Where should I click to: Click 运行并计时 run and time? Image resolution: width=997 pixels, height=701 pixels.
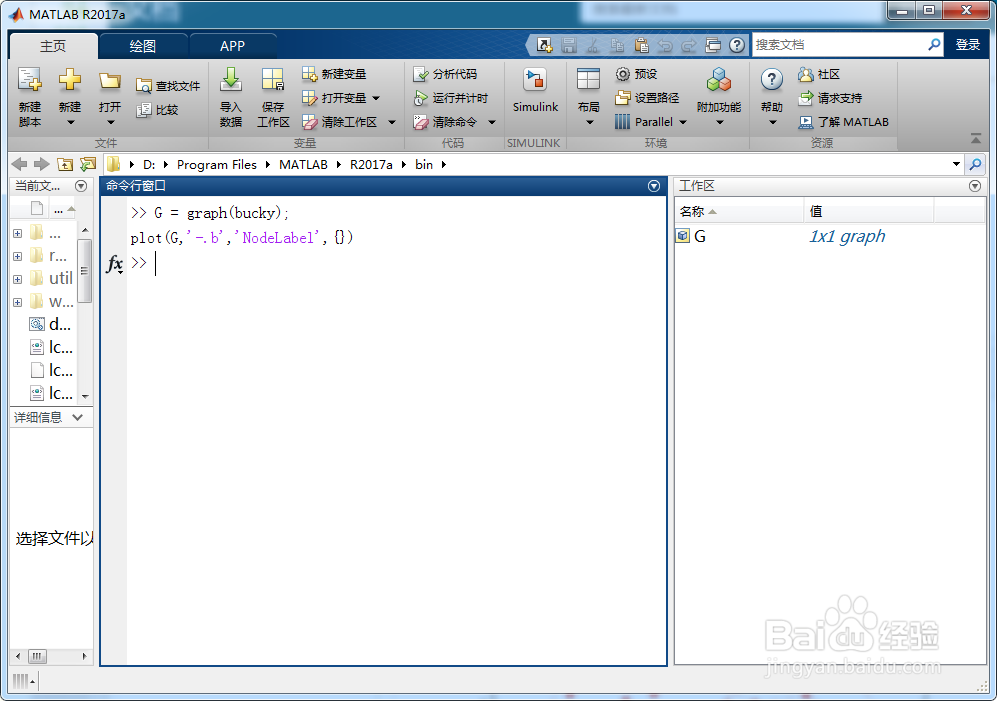tap(450, 98)
